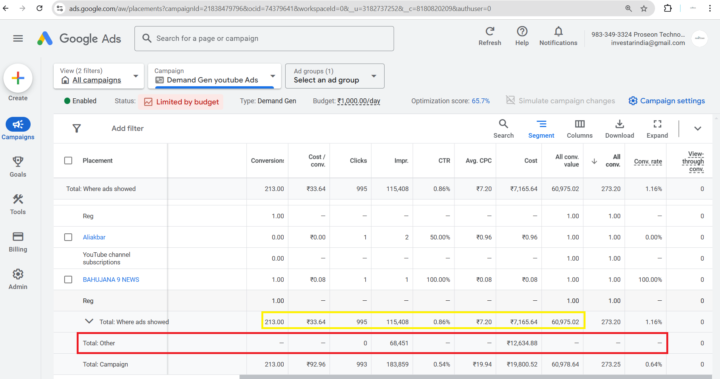This screenshot has width=720, height=379.
Task: Select the Aliakbar row checkbox
Action: [x=68, y=237]
